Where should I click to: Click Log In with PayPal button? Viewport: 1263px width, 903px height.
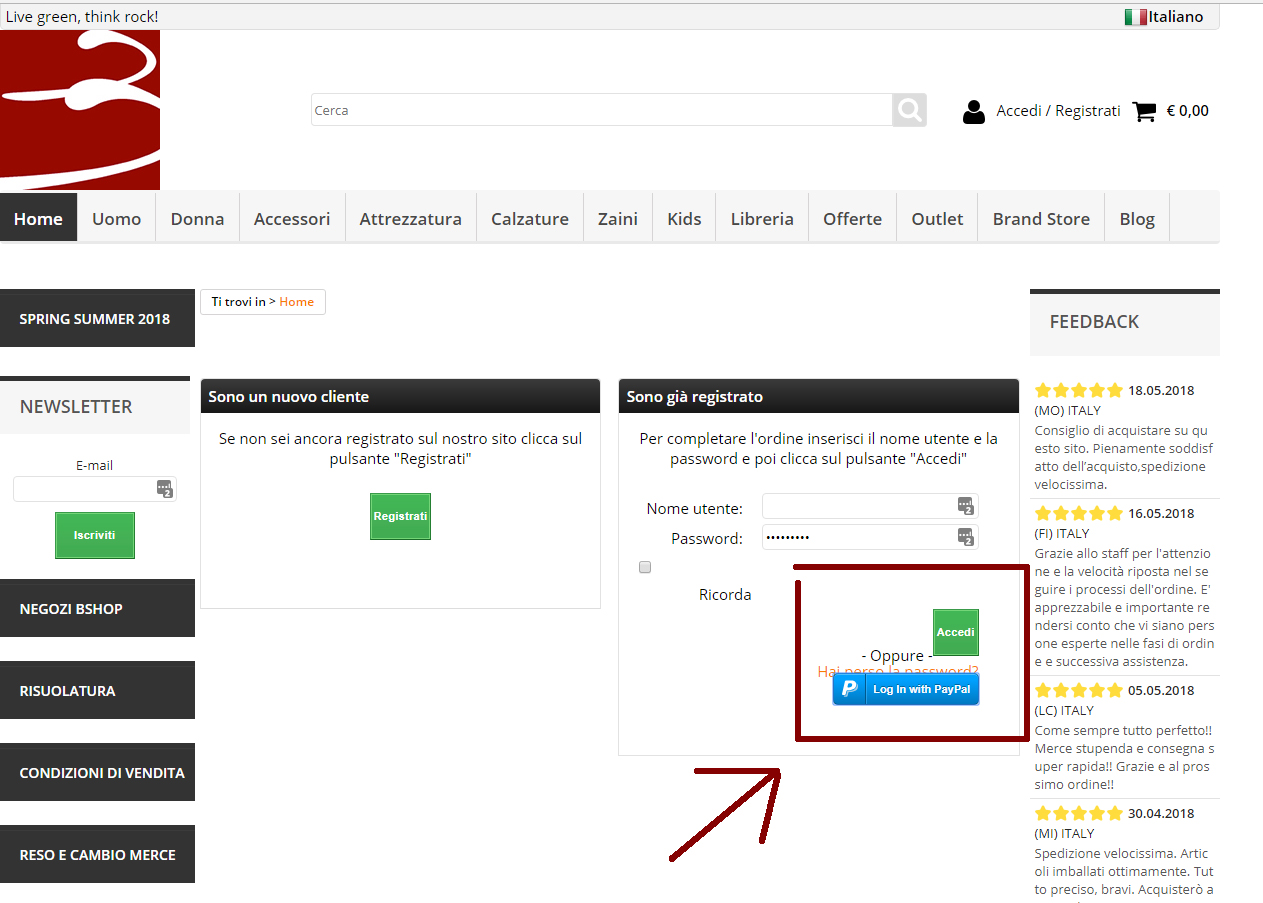[906, 689]
